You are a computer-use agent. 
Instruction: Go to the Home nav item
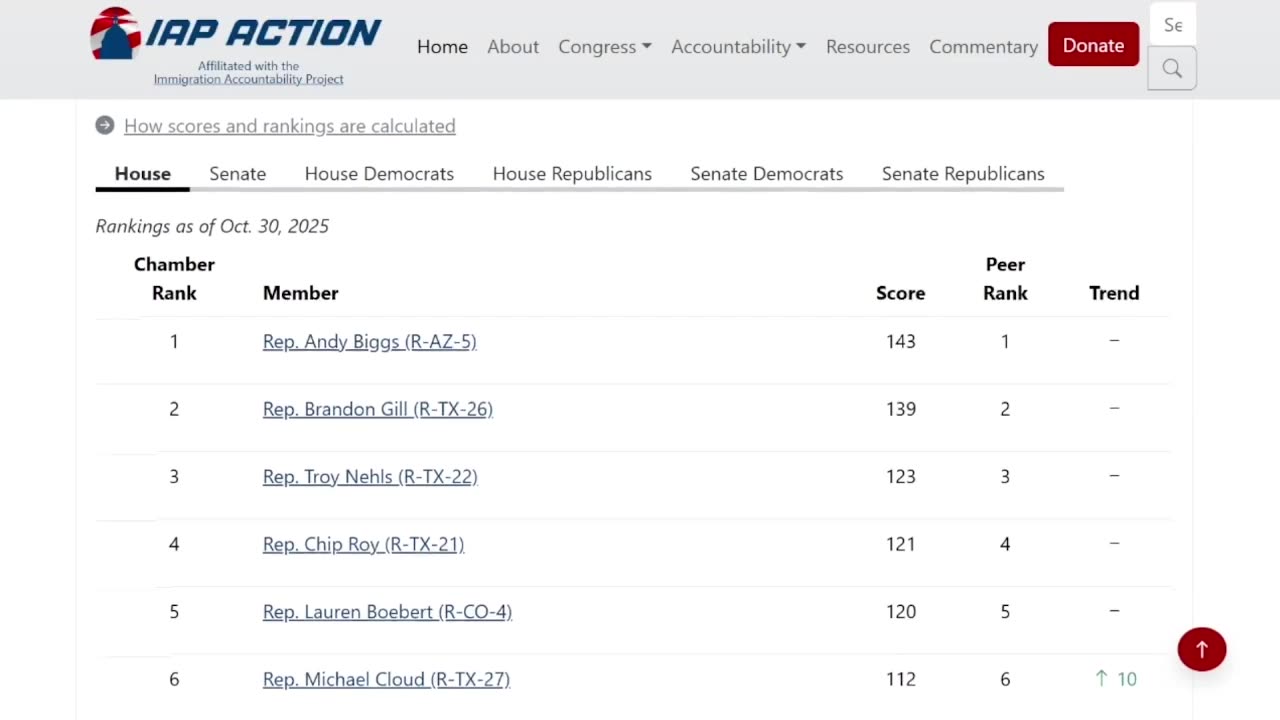coord(442,47)
